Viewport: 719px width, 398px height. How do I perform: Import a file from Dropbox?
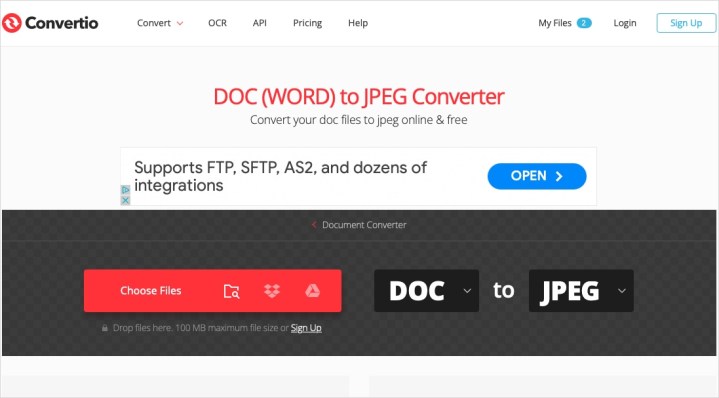click(272, 291)
